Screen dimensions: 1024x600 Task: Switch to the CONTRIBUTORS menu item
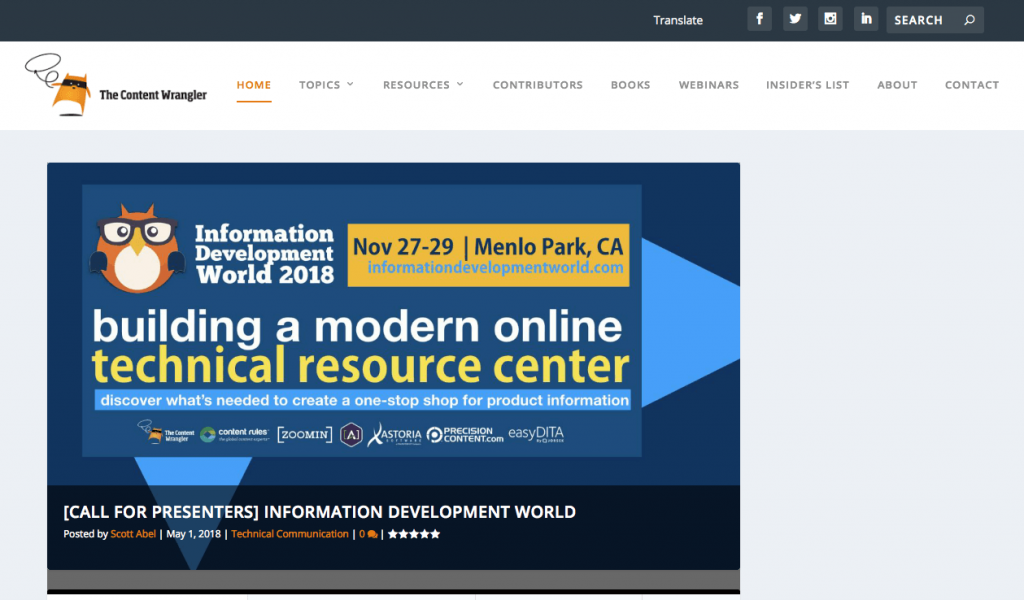[537, 85]
